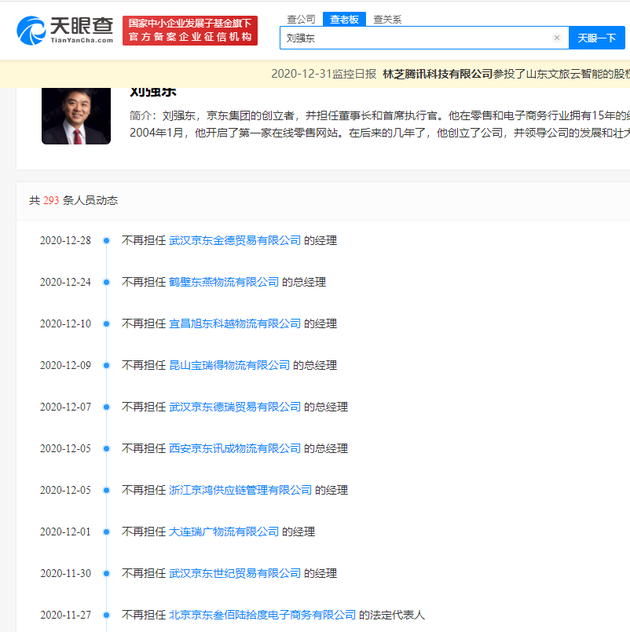Open 宜昌旭东科越物流有限公司 link
Screen dimensions: 630x632
(x=235, y=323)
